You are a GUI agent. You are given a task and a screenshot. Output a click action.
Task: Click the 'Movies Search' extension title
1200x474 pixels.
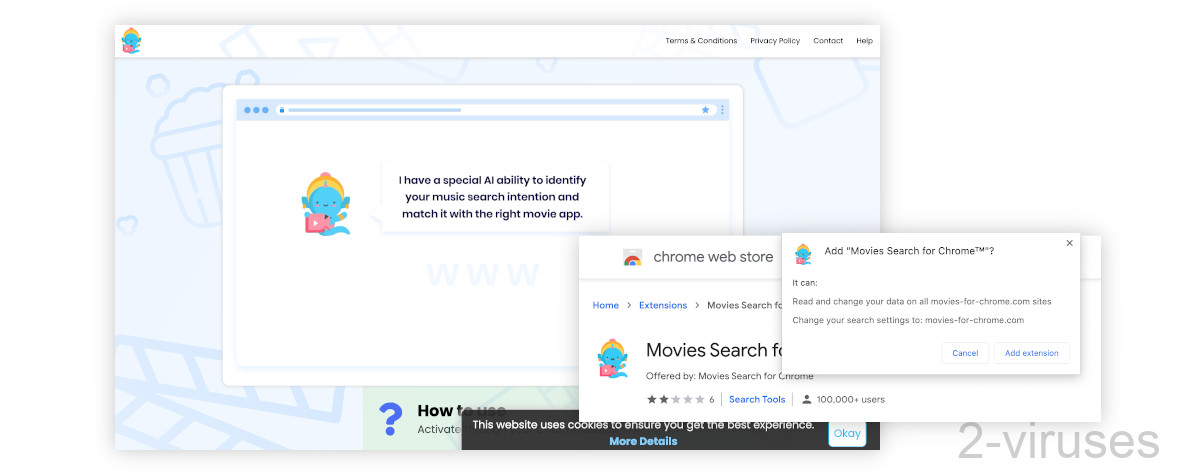714,350
